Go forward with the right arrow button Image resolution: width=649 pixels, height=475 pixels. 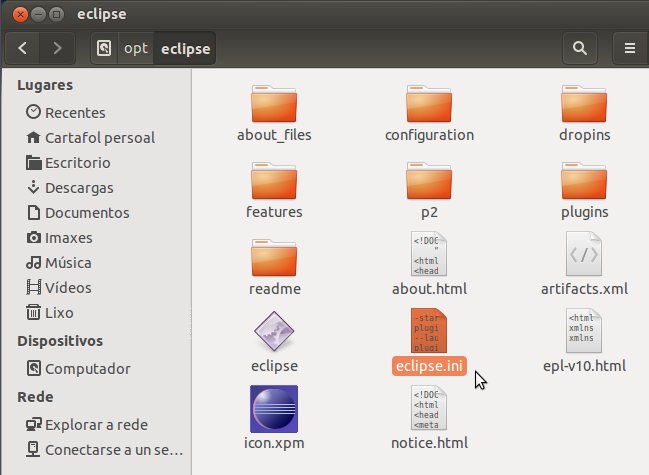click(57, 48)
